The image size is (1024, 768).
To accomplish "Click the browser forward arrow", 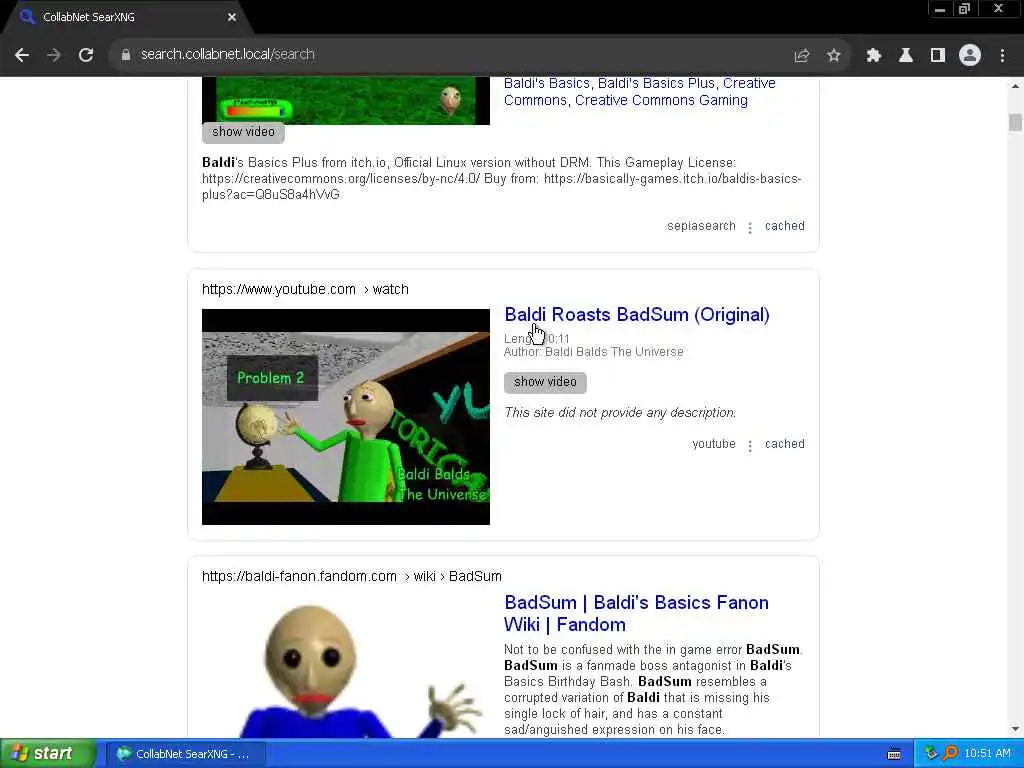I will pyautogui.click(x=54, y=55).
